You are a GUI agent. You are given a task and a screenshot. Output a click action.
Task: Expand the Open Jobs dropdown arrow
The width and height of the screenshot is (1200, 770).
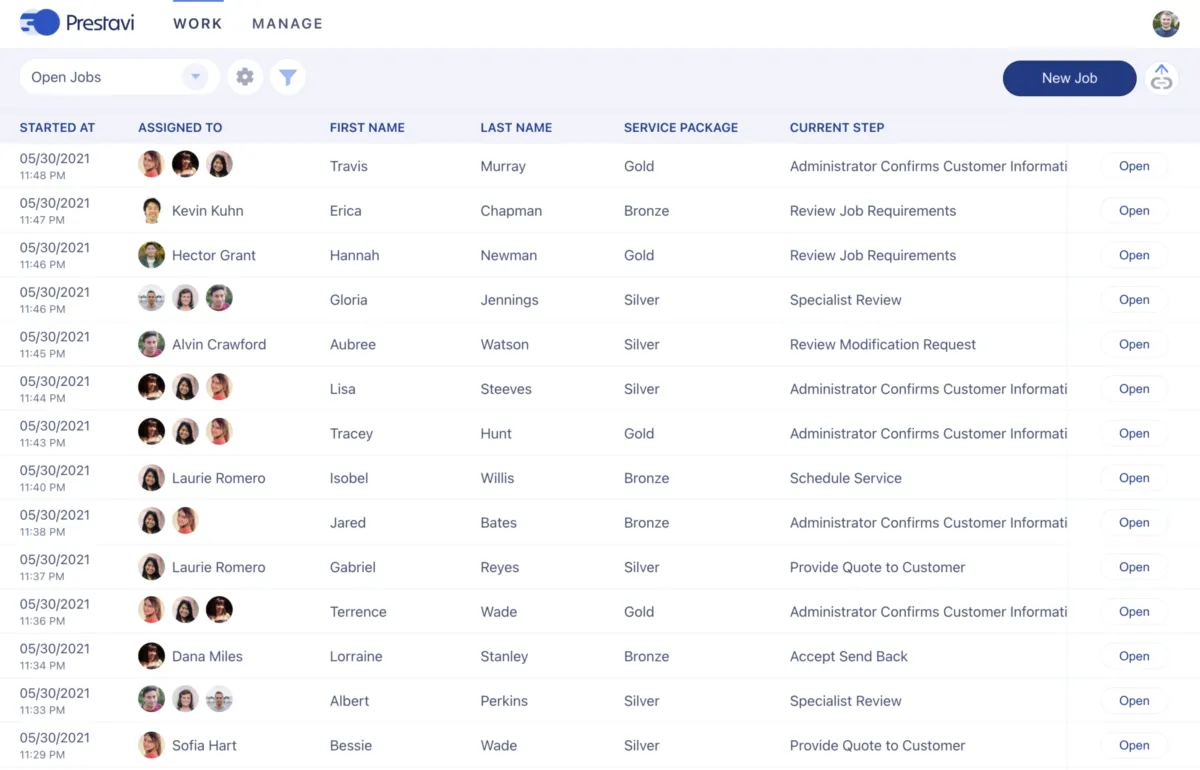pyautogui.click(x=196, y=77)
